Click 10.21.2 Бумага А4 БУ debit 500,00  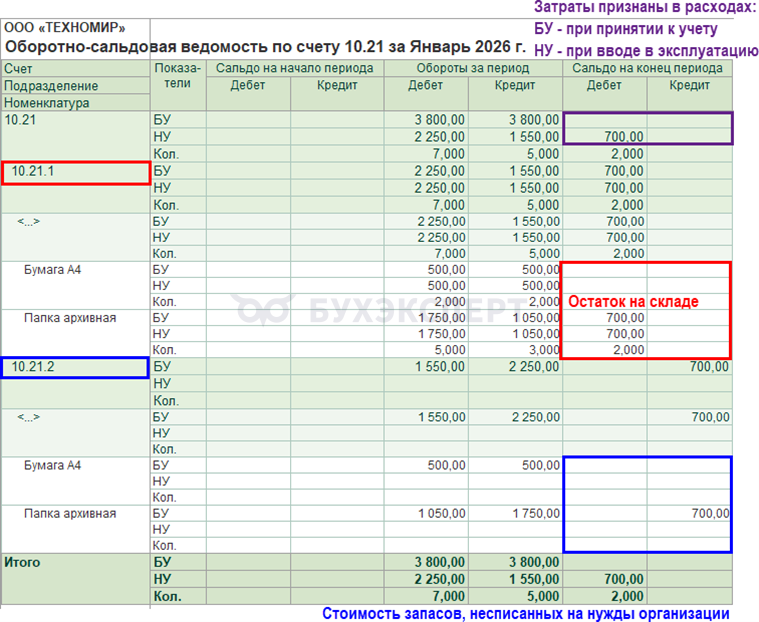coord(447,465)
